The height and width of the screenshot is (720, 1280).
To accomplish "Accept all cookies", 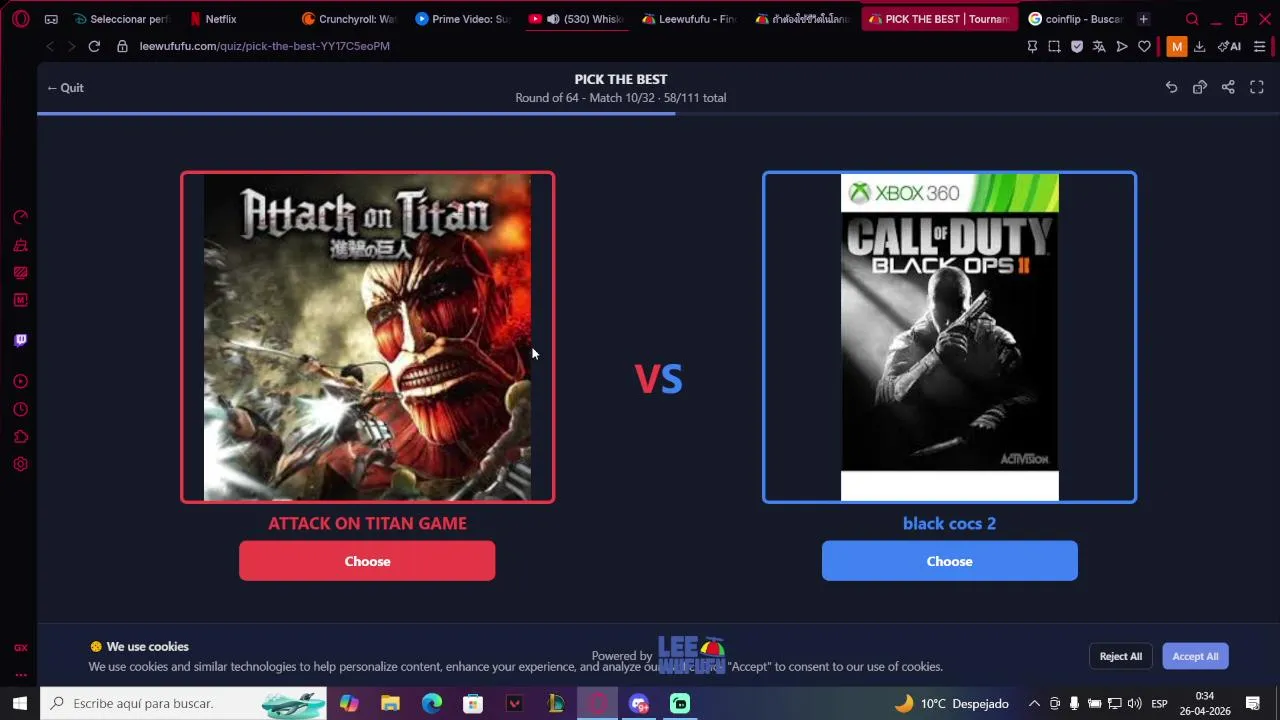I will [1195, 656].
